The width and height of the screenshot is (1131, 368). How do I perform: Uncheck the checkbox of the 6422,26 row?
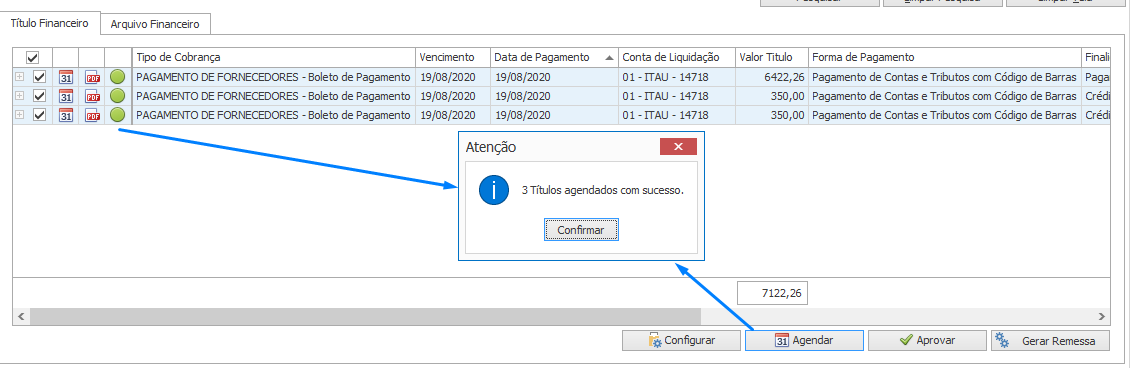pyautogui.click(x=39, y=76)
